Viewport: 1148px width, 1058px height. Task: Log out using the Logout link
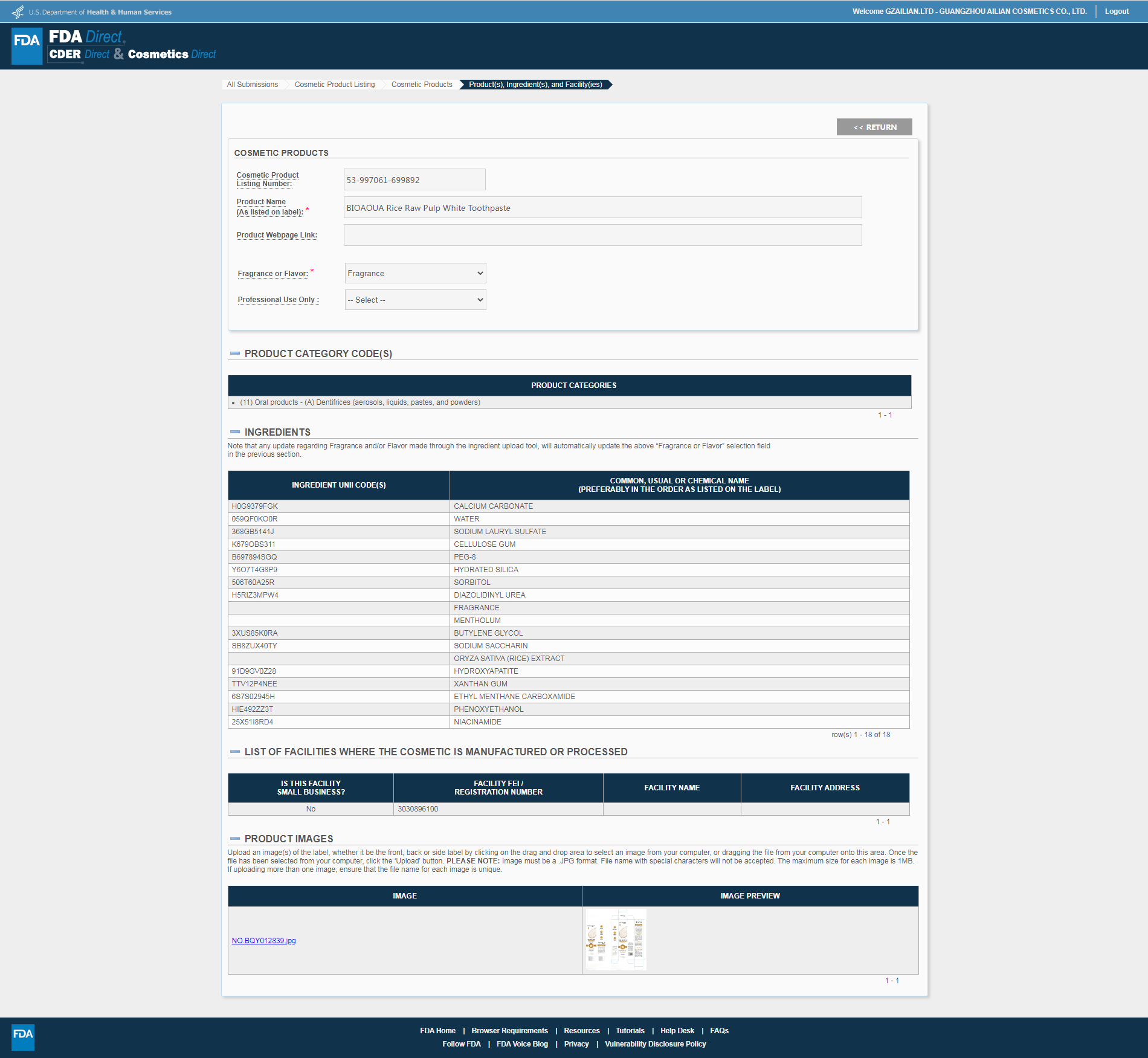click(1117, 11)
